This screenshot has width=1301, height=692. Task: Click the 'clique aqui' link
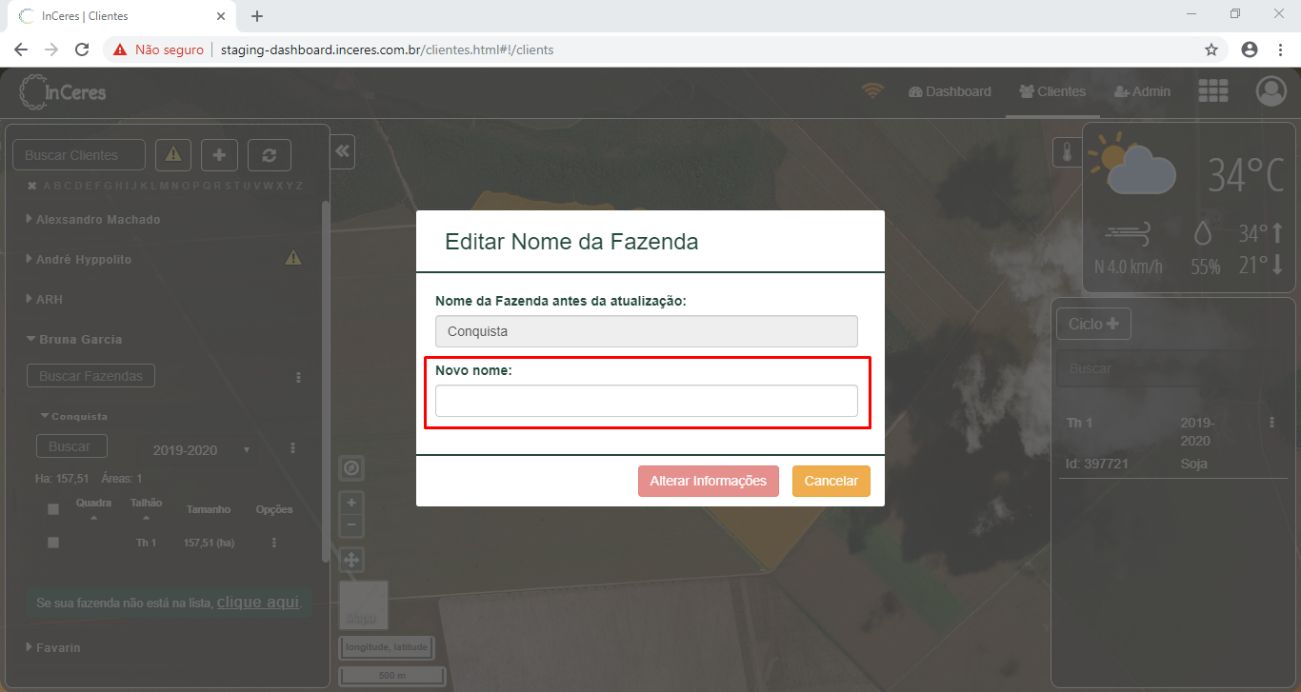[x=258, y=602]
